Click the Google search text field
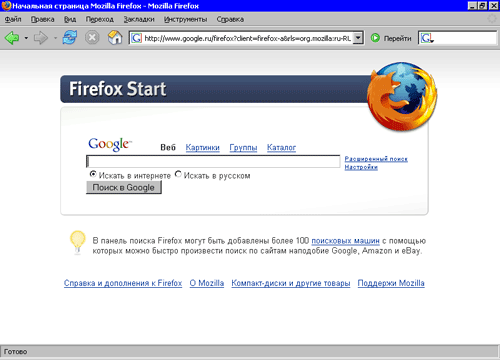 (213, 161)
